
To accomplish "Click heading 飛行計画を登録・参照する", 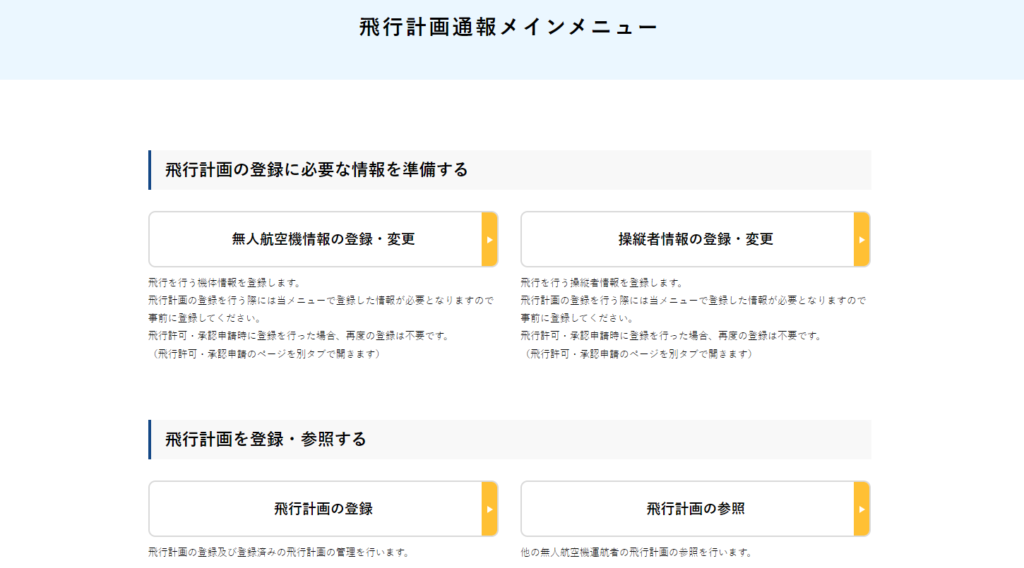I will point(266,439).
